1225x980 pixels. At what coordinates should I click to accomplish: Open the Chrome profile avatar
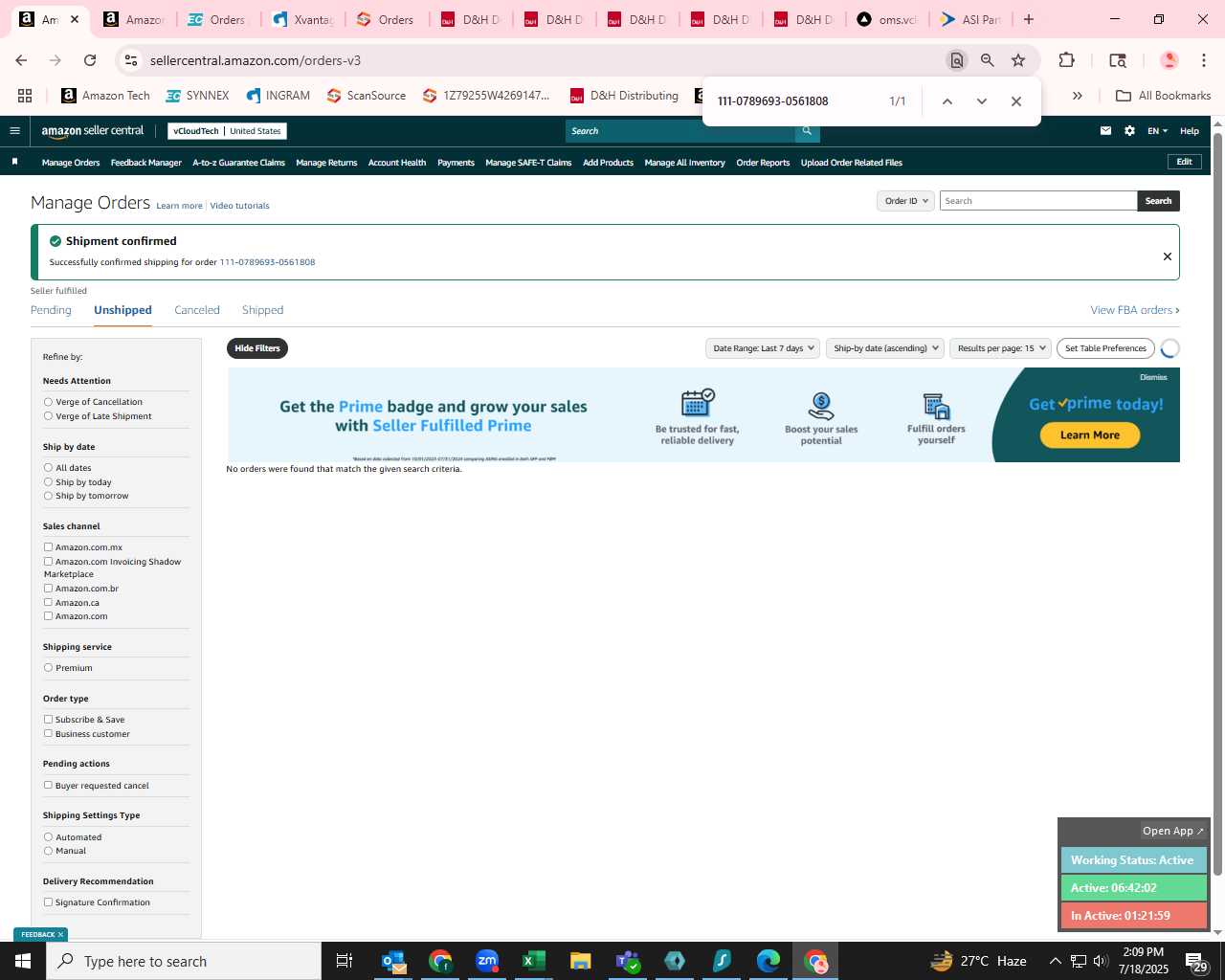coord(1169,60)
